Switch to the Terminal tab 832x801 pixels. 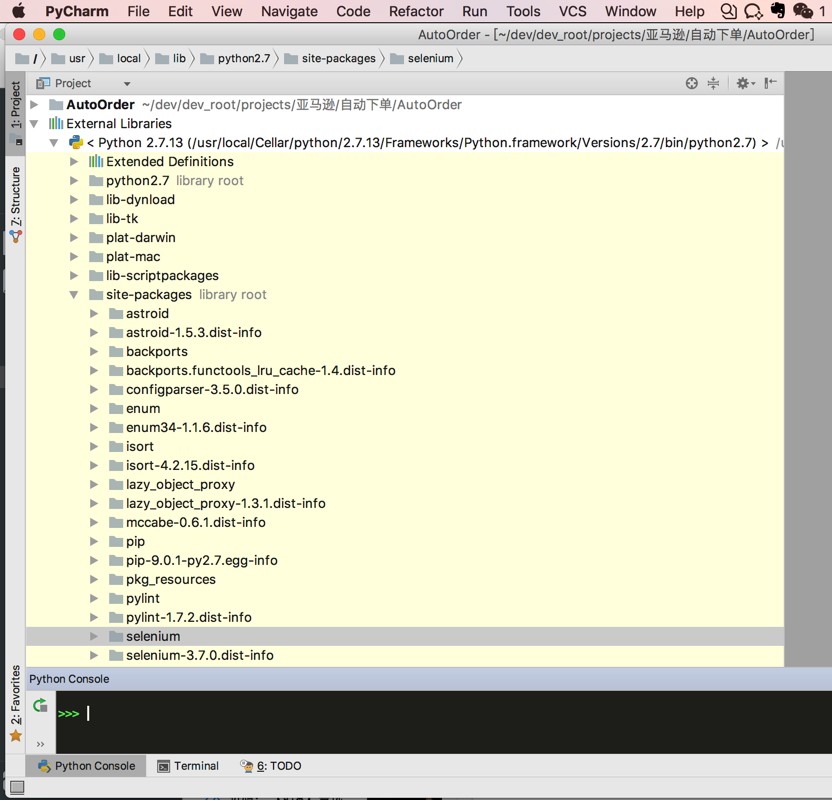[x=188, y=766]
